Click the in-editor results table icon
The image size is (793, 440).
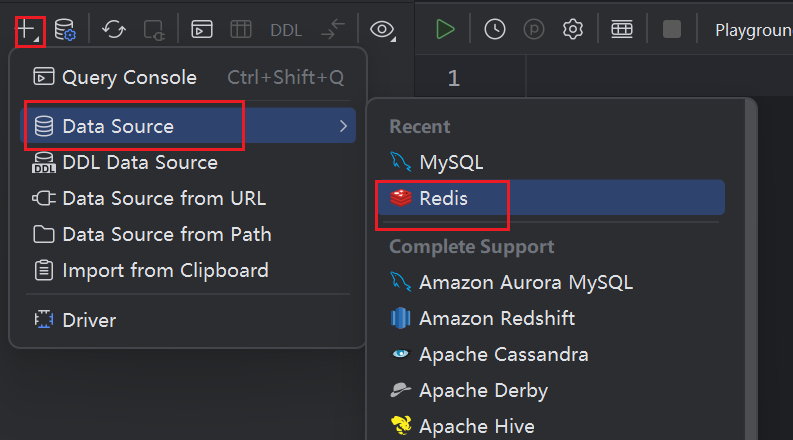click(622, 29)
